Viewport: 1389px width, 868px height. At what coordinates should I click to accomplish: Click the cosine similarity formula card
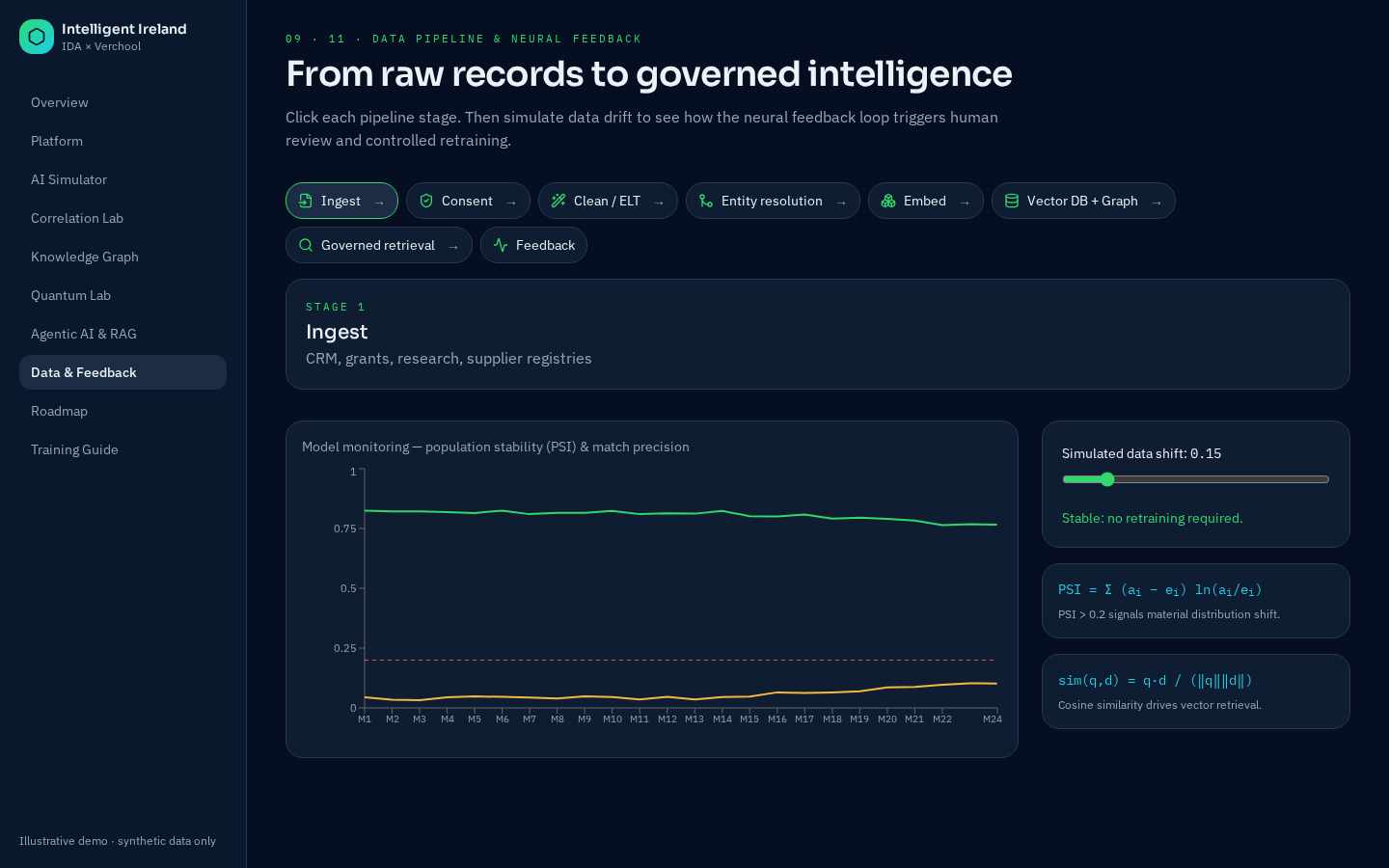pos(1196,692)
